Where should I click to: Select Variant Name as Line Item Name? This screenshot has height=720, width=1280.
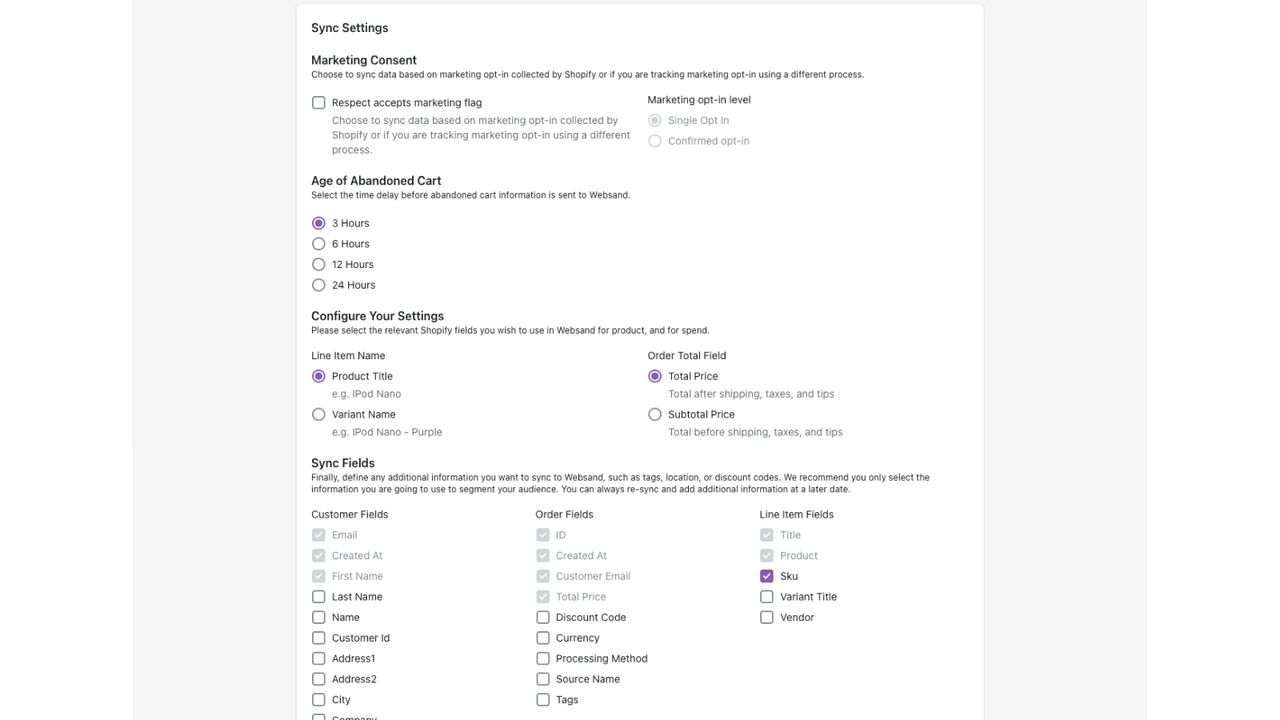click(x=318, y=414)
